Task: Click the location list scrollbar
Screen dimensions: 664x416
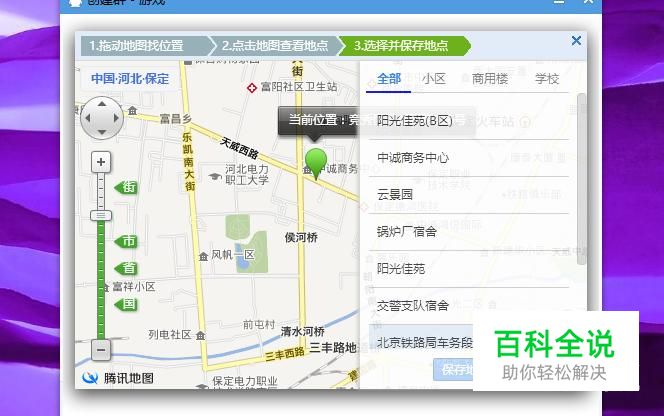Action: [581, 179]
